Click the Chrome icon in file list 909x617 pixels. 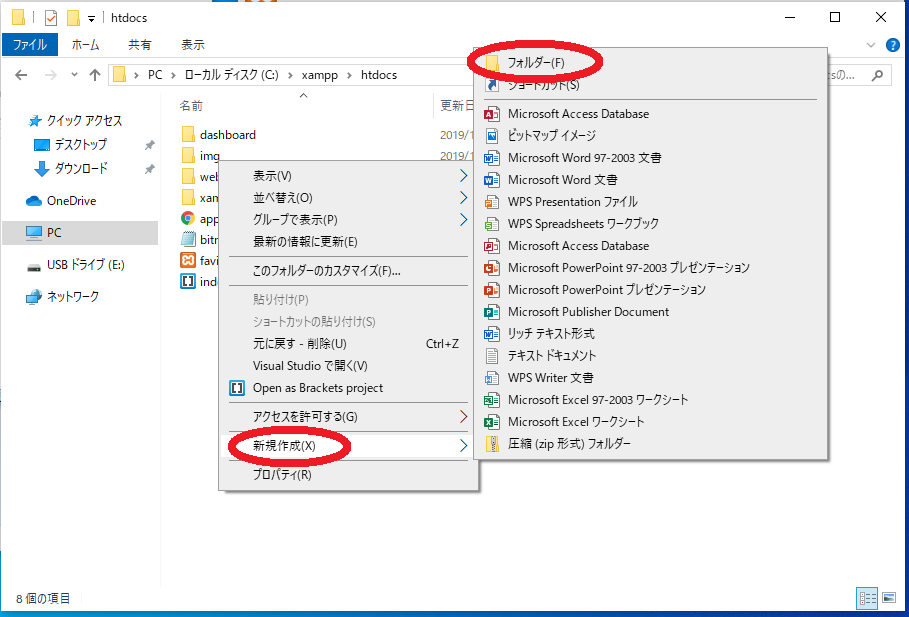click(x=188, y=219)
